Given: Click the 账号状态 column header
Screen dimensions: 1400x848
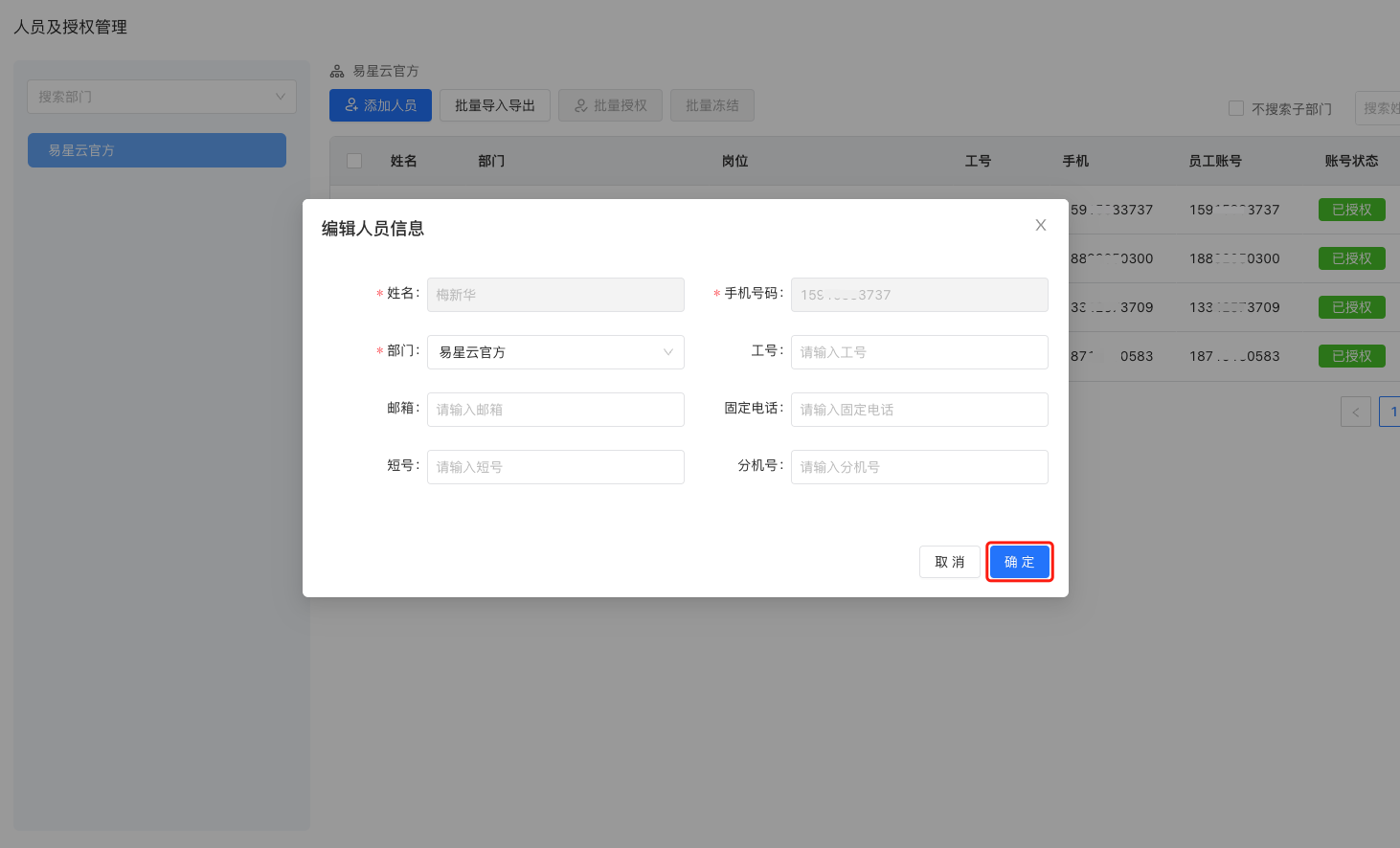Looking at the screenshot, I should tap(1351, 161).
